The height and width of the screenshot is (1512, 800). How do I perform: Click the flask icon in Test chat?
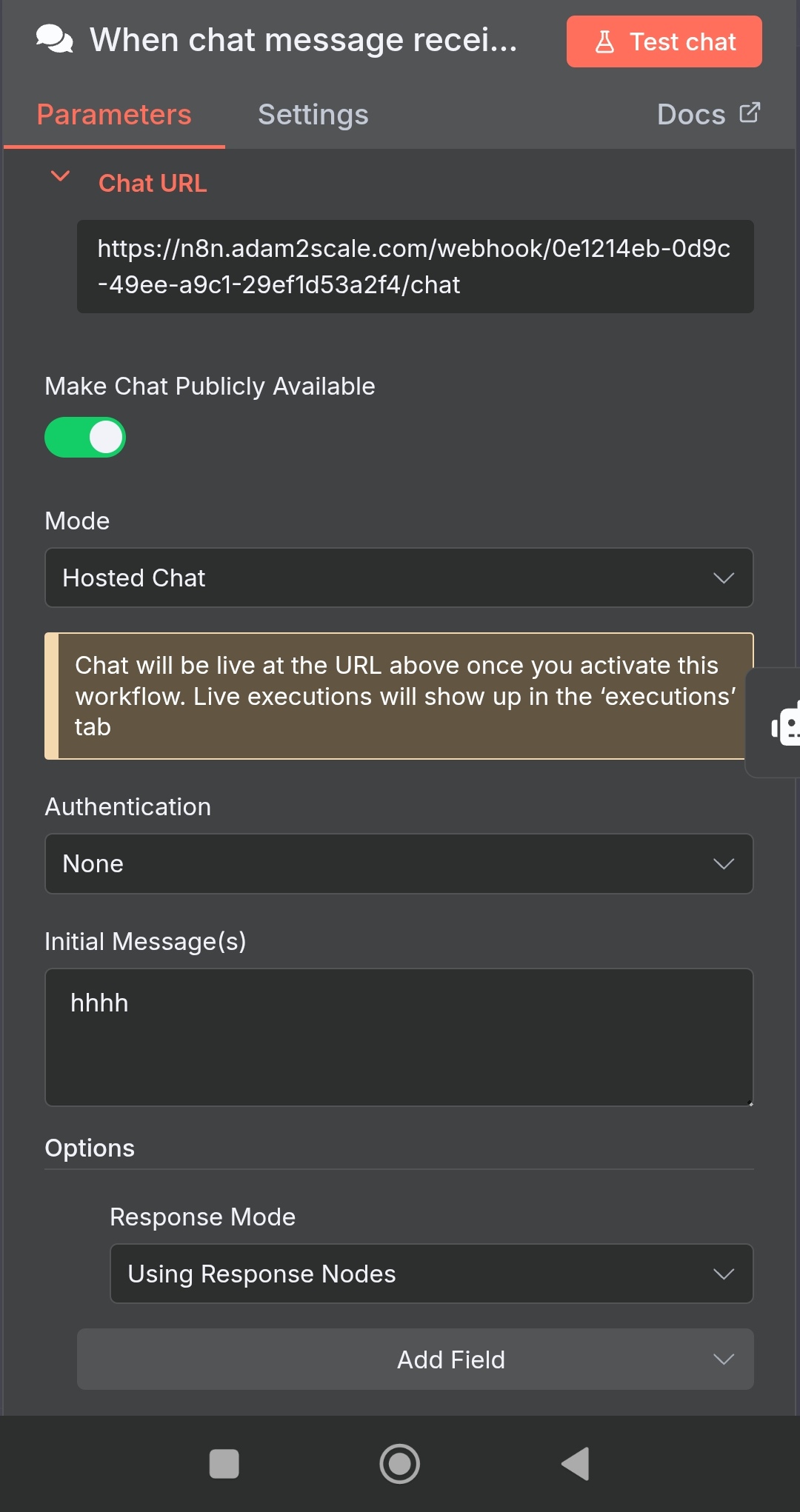pyautogui.click(x=604, y=41)
